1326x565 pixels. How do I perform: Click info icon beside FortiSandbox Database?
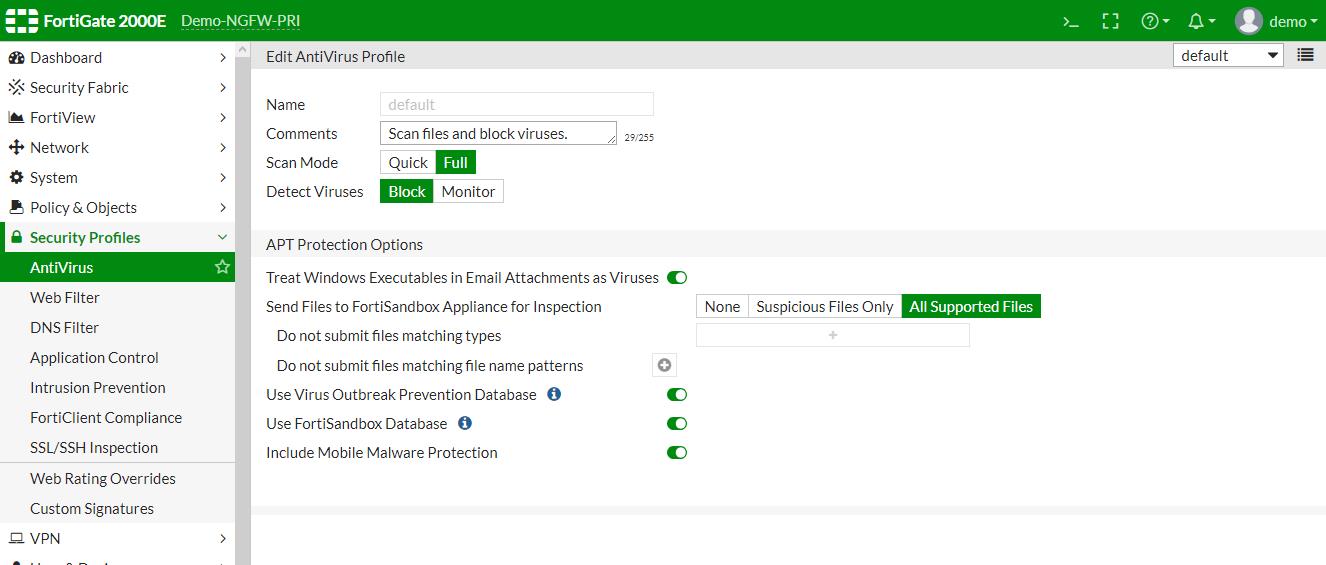click(464, 423)
